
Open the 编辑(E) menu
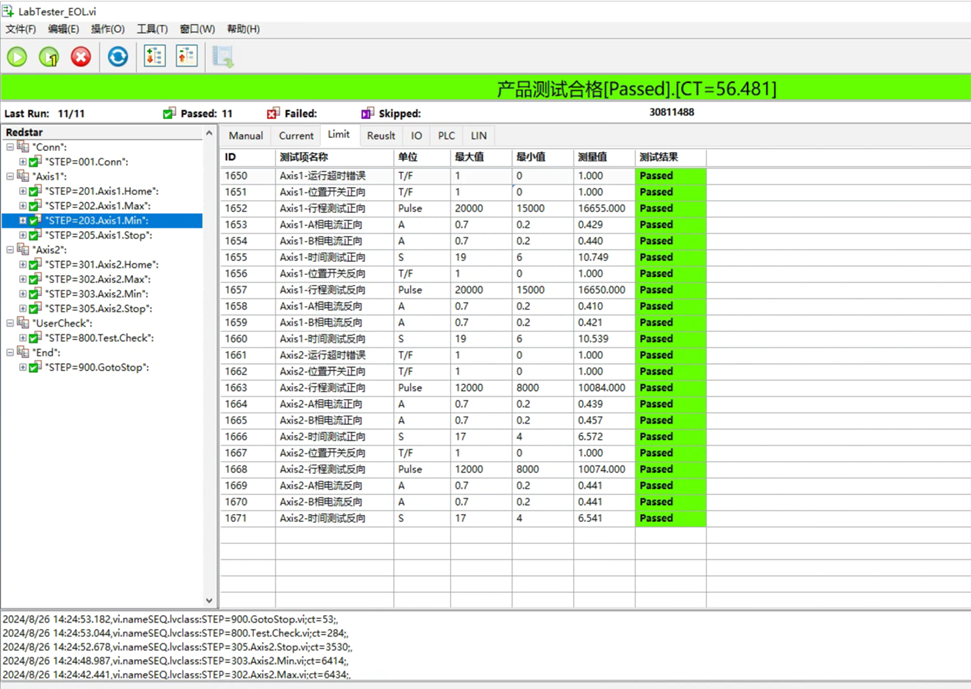[x=63, y=29]
